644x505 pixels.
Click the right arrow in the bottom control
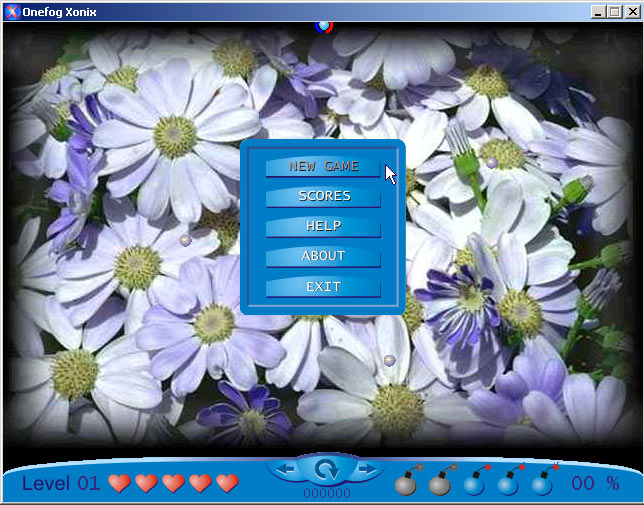367,468
